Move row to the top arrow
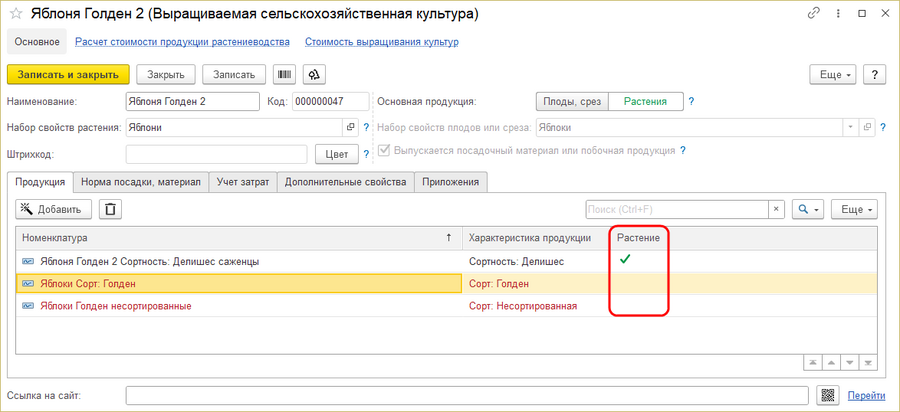Screen dimensions: 900x412 (812, 363)
